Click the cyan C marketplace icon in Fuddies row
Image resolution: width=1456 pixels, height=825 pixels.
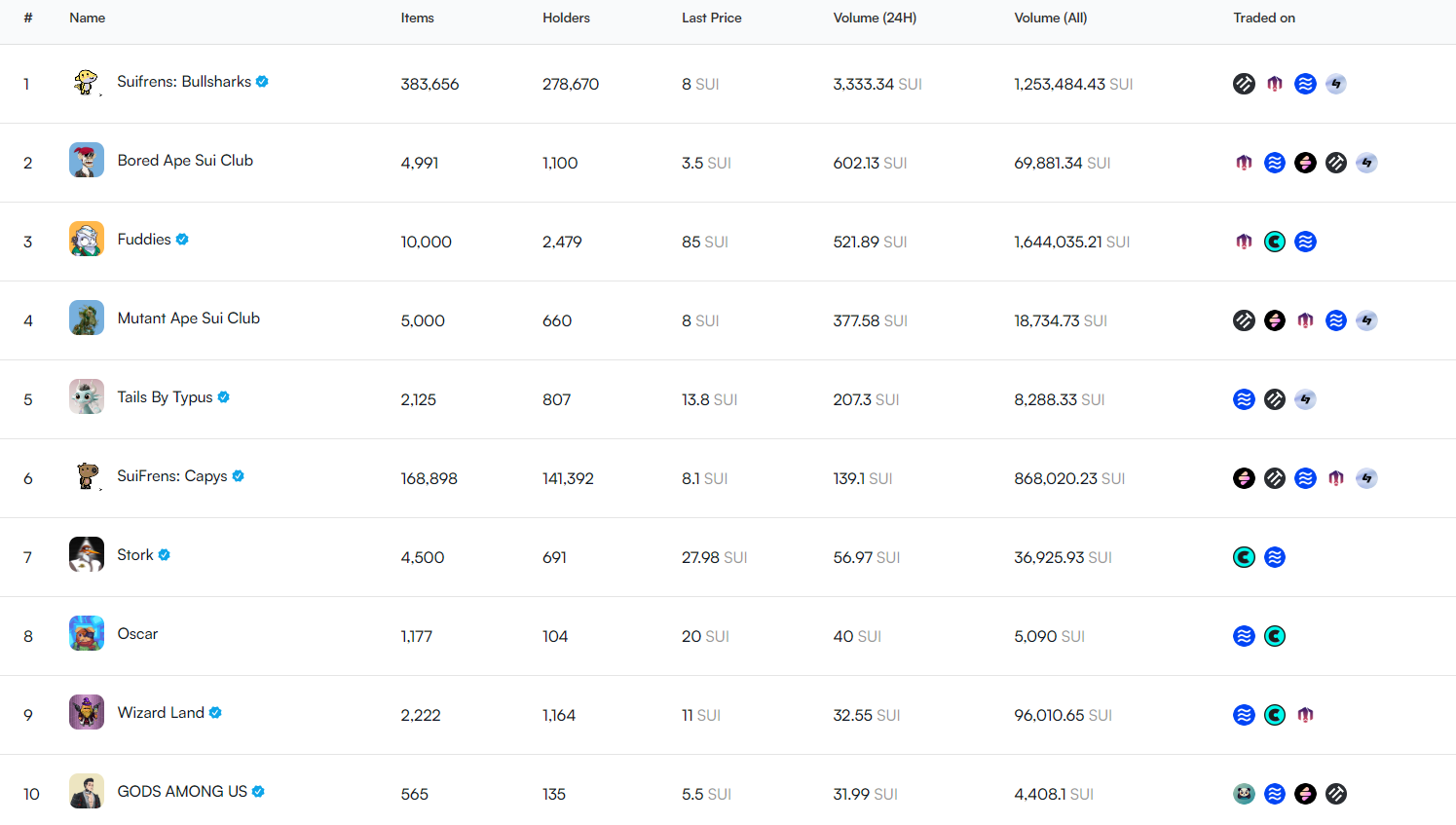pyautogui.click(x=1275, y=242)
